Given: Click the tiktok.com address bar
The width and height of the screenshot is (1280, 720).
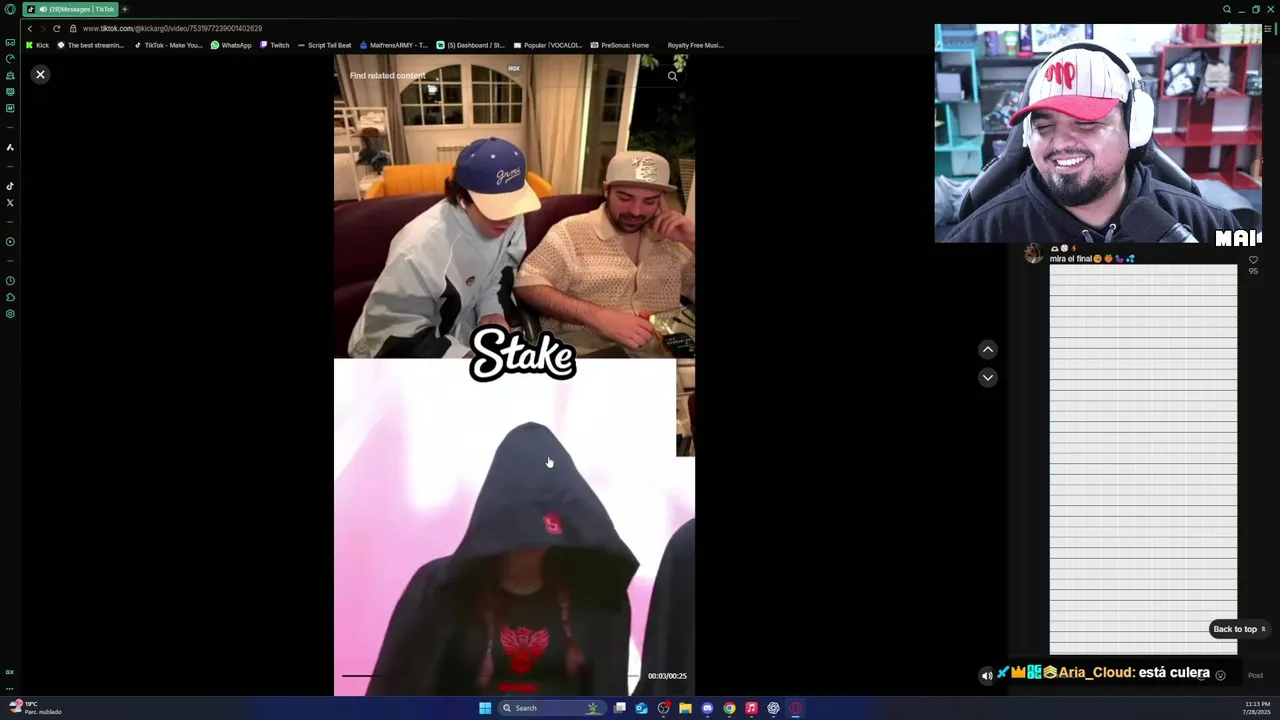Looking at the screenshot, I should (172, 28).
